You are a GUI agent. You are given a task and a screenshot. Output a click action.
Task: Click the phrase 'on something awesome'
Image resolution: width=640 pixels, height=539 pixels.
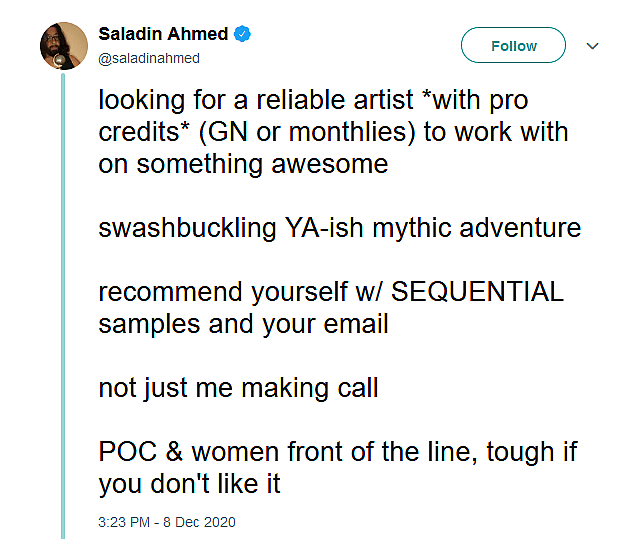pyautogui.click(x=243, y=164)
